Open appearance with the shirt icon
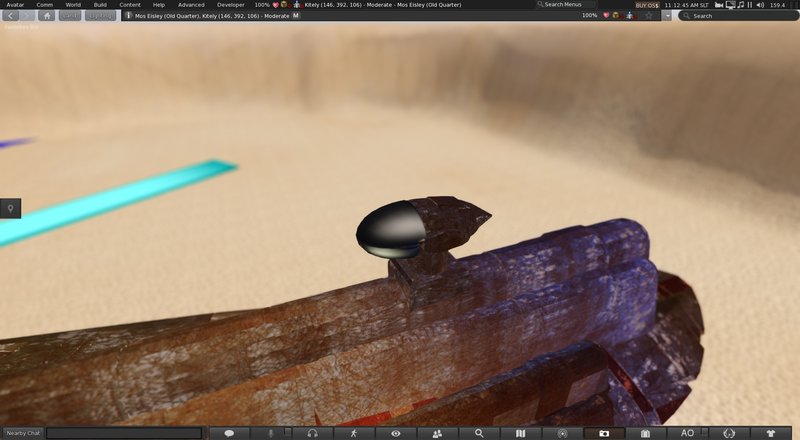 click(x=770, y=433)
